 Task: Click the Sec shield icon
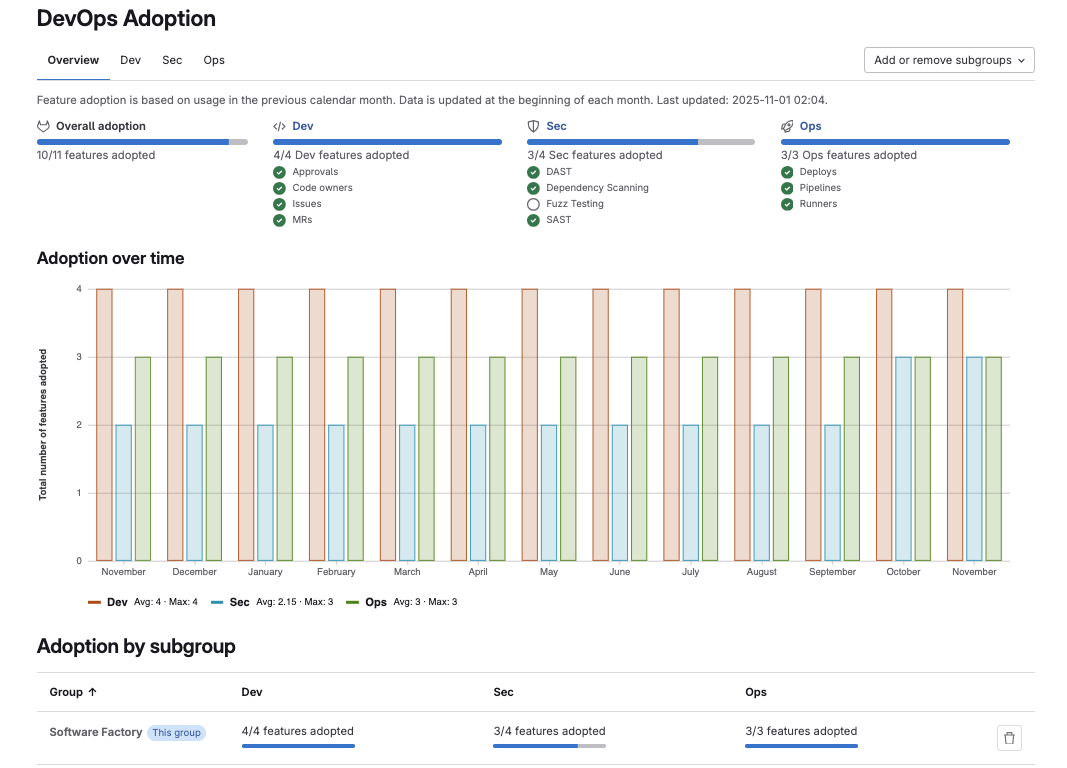(x=534, y=127)
